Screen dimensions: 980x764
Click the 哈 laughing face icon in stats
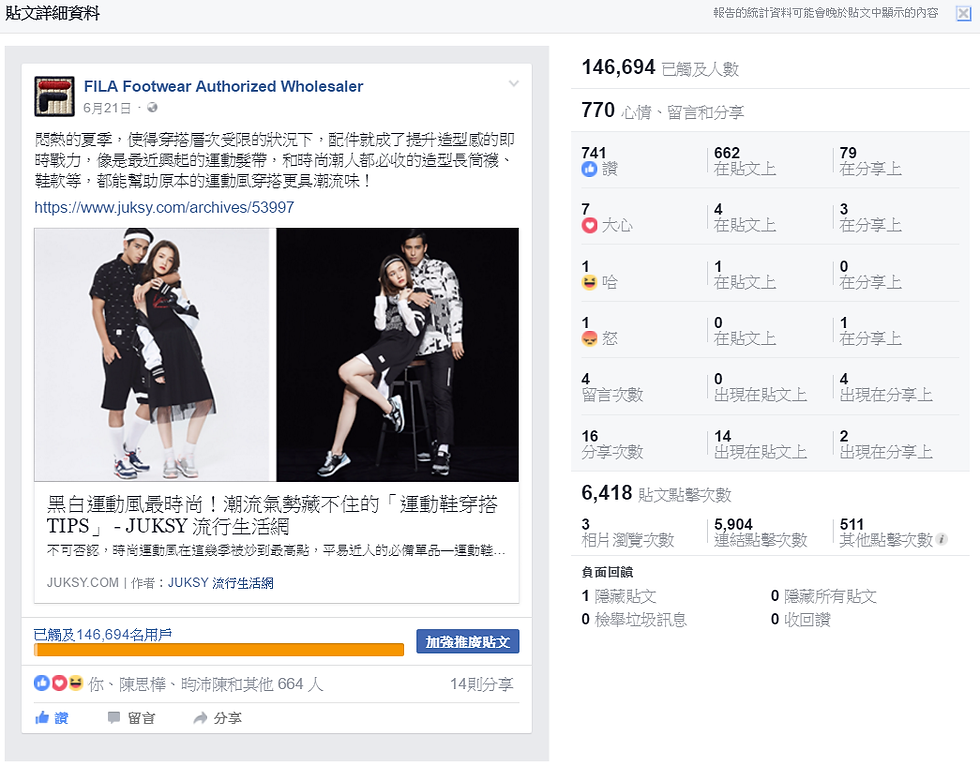589,282
